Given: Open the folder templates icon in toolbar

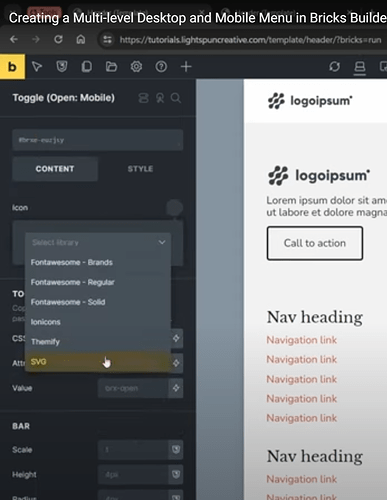Looking at the screenshot, I should (x=111, y=67).
